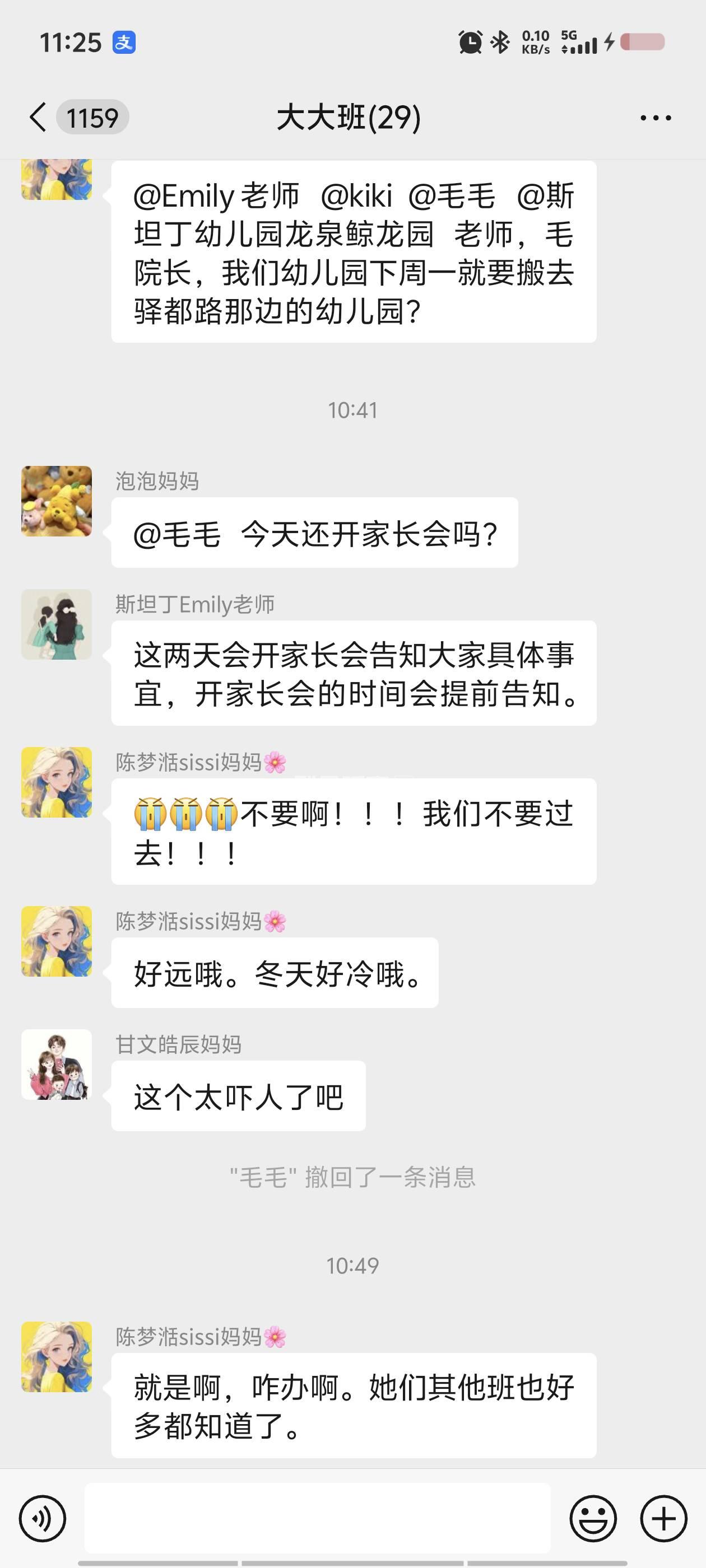706x1568 pixels.
Task: Tap the Alipay icon in status bar
Action: coord(124,43)
